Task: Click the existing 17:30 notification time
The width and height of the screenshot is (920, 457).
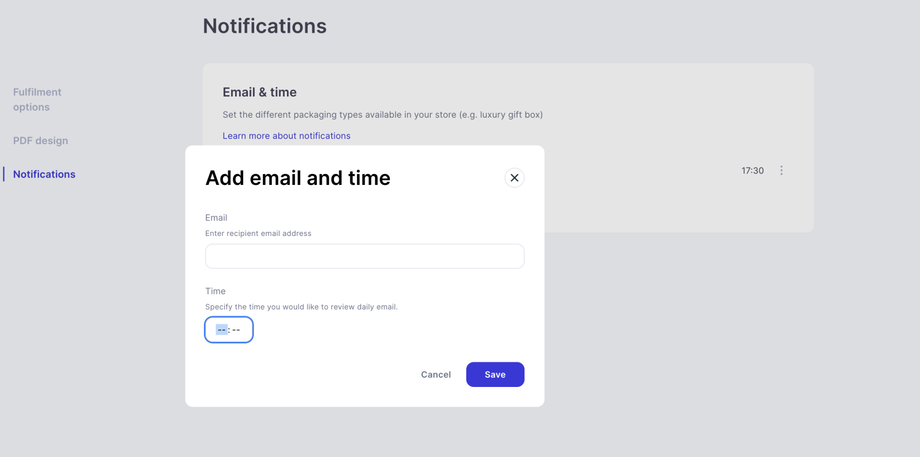Action: (x=752, y=171)
